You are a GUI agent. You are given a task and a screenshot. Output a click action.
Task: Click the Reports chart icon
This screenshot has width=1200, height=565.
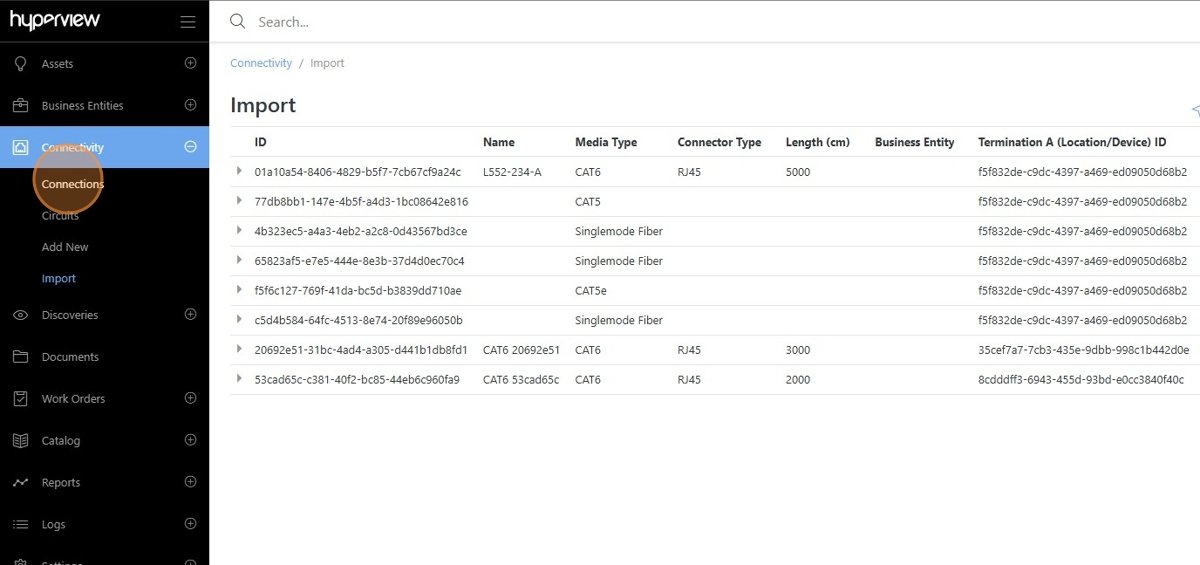20,482
